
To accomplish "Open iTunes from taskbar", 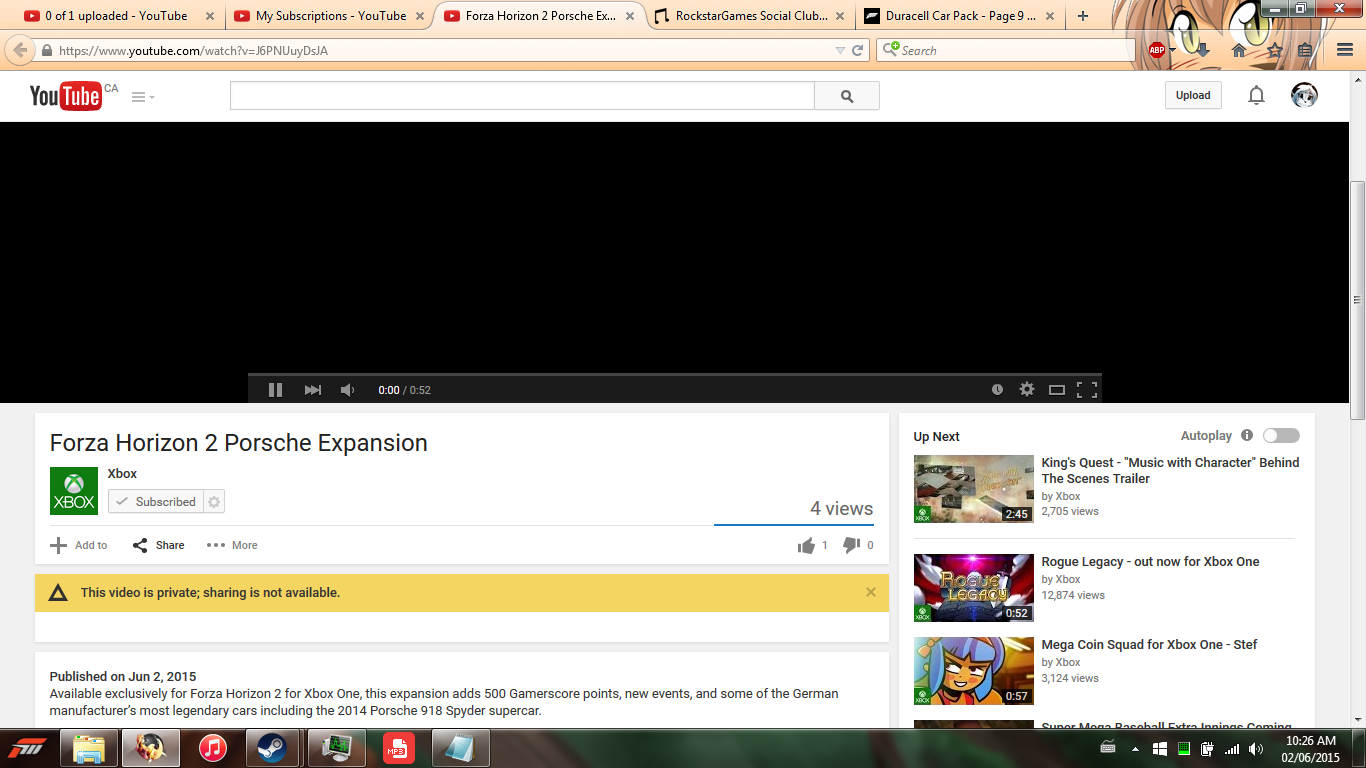I will coord(212,748).
